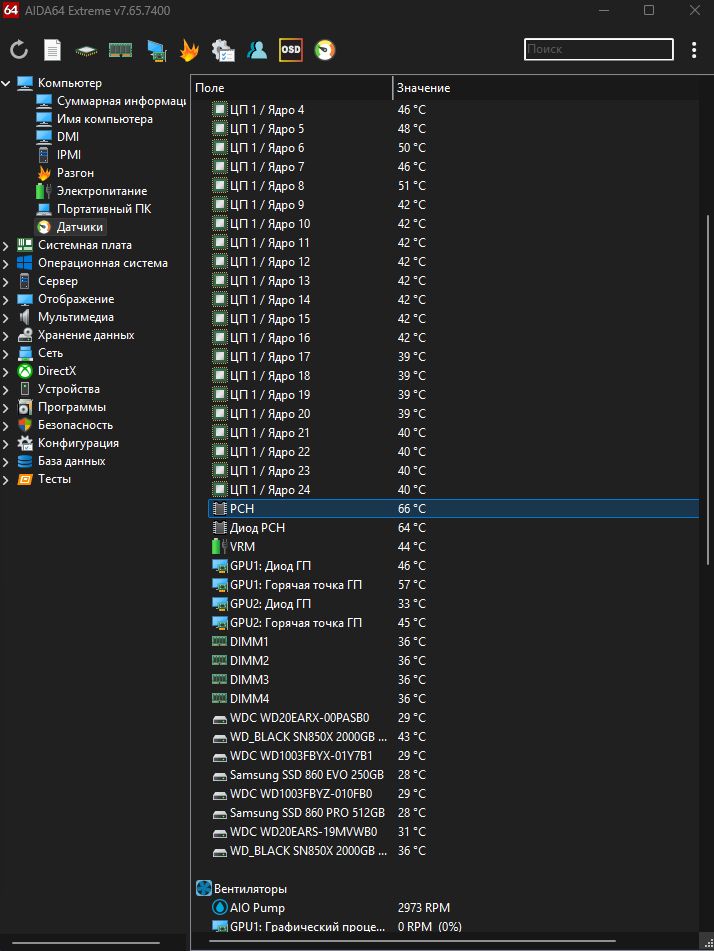Expand the Сервер tree node
This screenshot has width=714, height=951.
pos(6,281)
